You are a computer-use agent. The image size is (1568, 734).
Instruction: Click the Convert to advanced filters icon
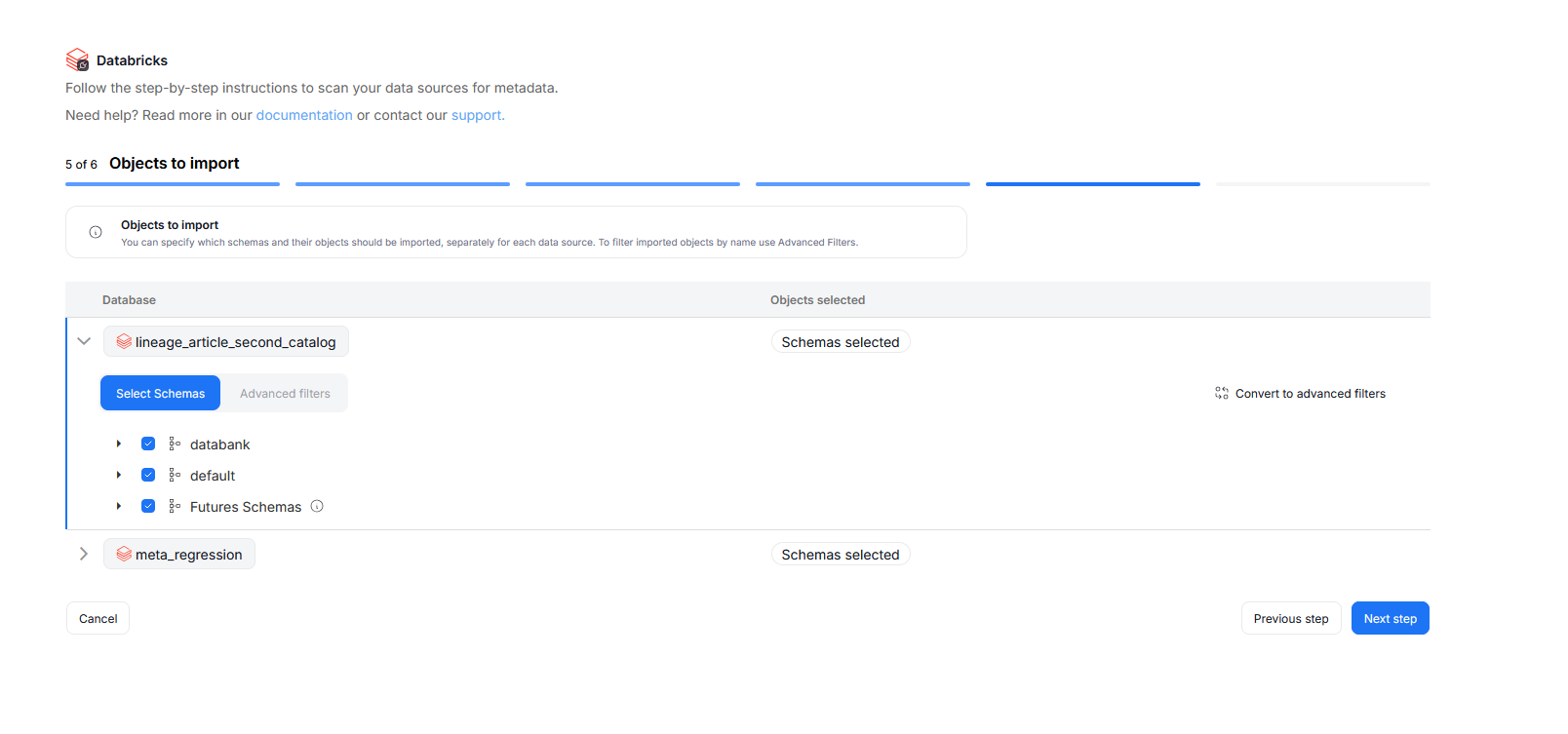[x=1222, y=393]
